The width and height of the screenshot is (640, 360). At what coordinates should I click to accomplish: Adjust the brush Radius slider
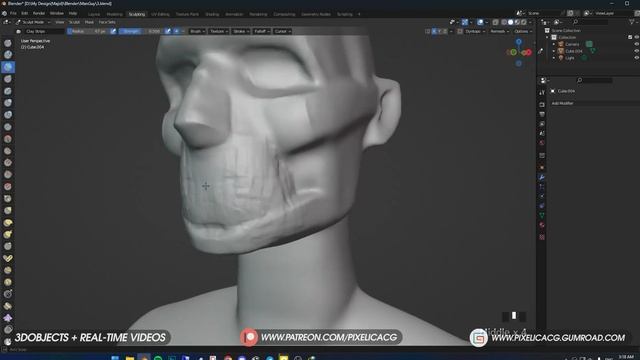click(x=88, y=31)
